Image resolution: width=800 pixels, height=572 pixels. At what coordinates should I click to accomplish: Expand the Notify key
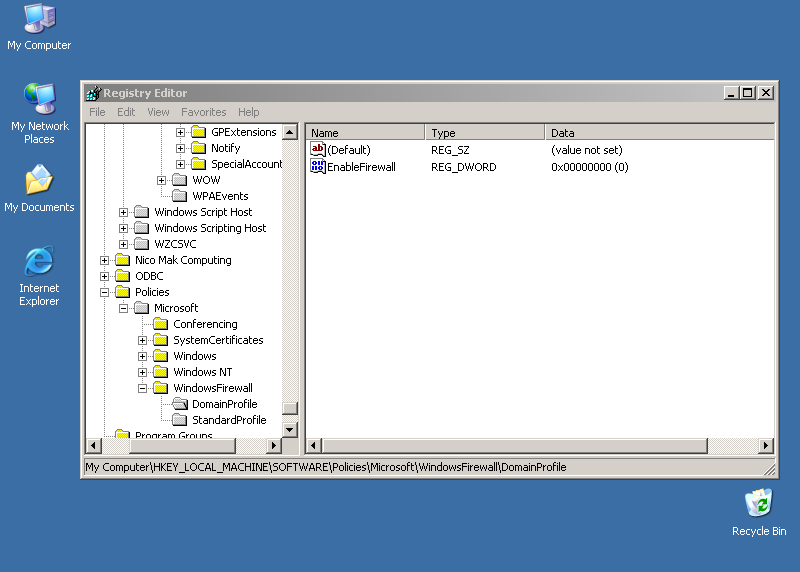(x=180, y=148)
